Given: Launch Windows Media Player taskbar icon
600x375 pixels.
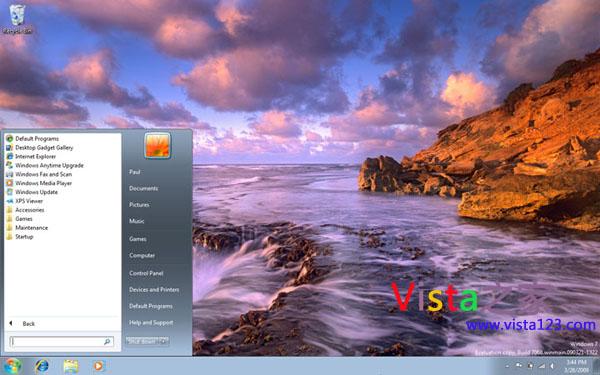Looking at the screenshot, I should pyautogui.click(x=98, y=366).
